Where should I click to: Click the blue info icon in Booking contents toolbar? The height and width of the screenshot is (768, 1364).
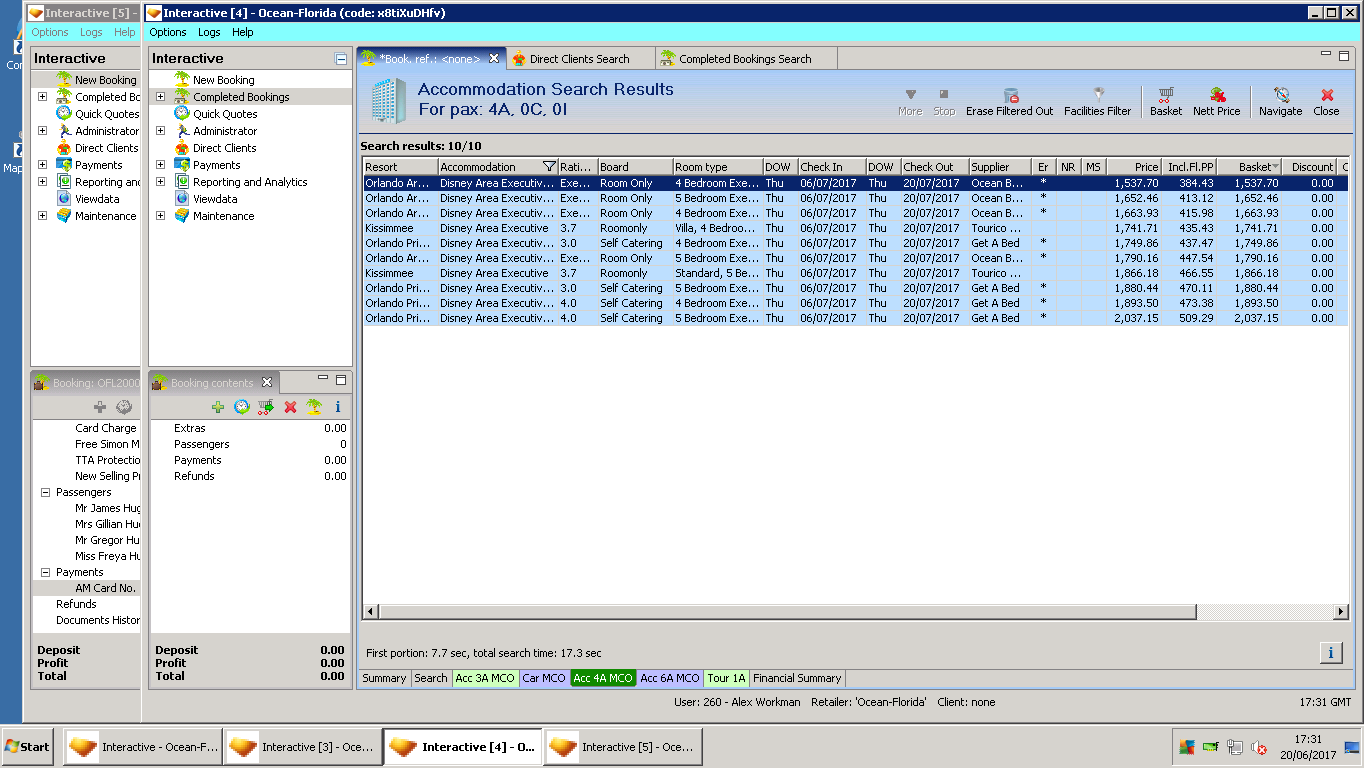(338, 407)
